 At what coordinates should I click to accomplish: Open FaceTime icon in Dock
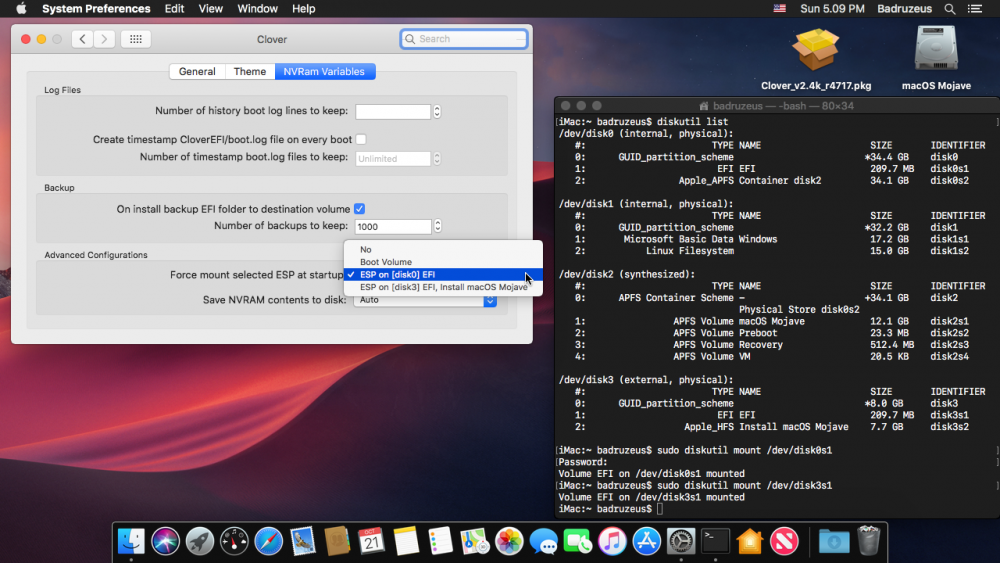pyautogui.click(x=578, y=541)
